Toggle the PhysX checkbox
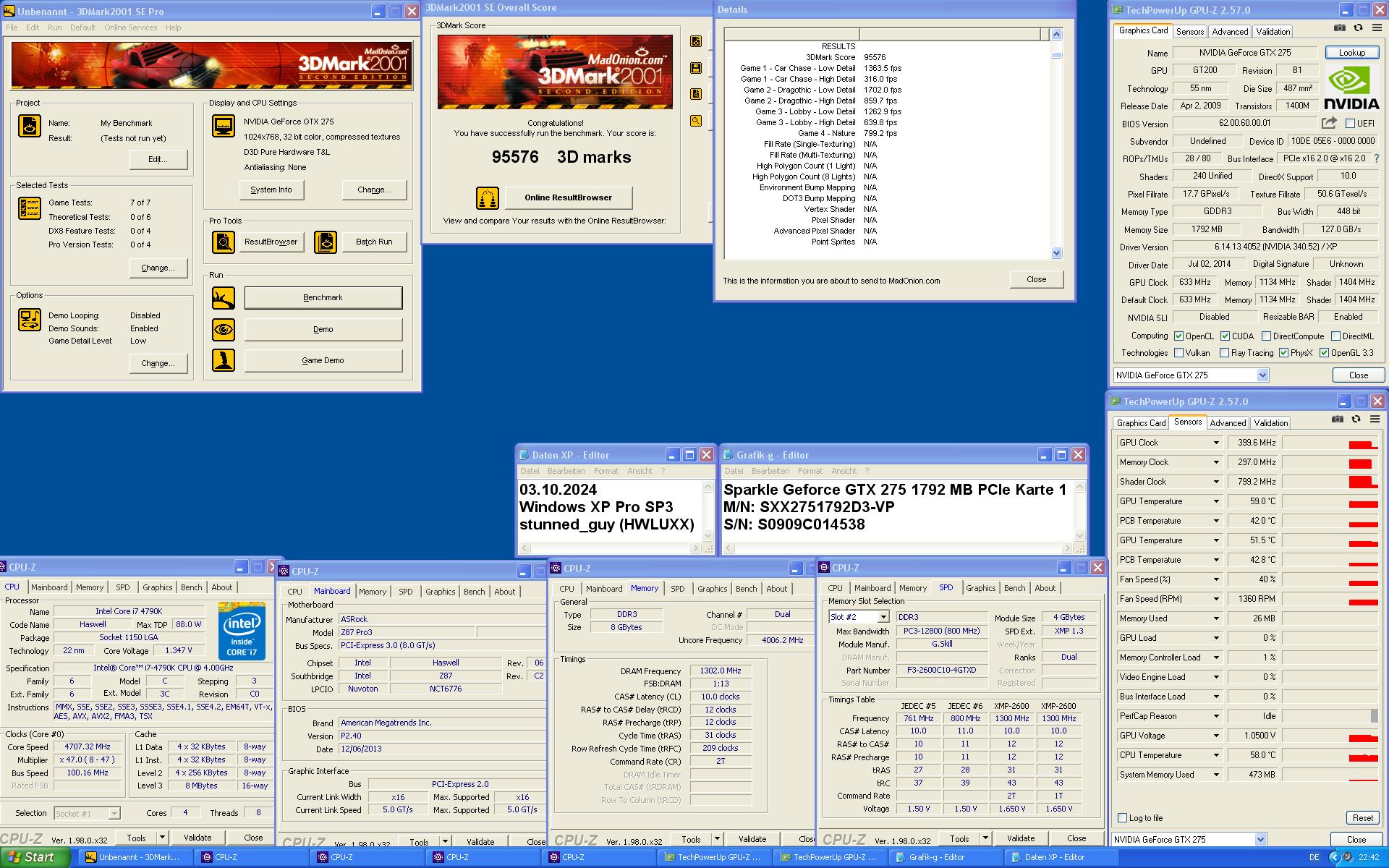Screen dimensions: 1389x868 tap(1284, 353)
